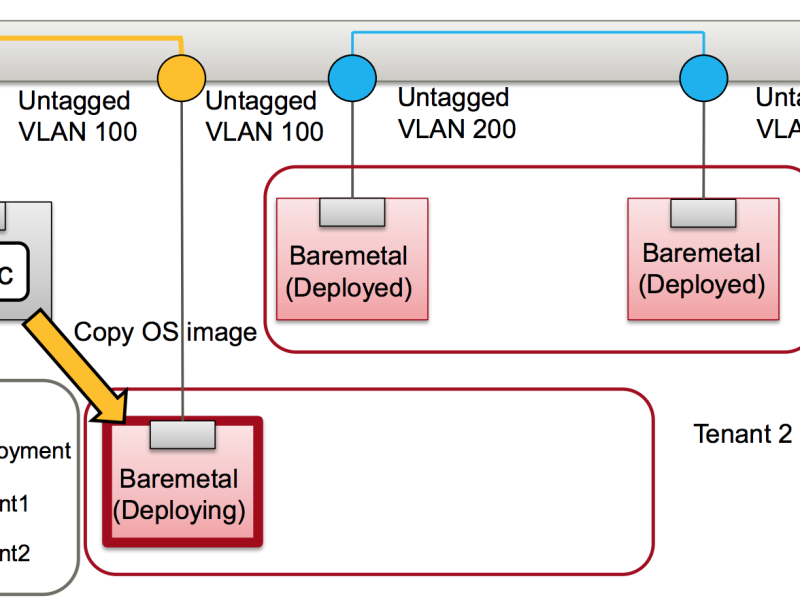800x600 pixels.
Task: Select the "Tenant 2" label
Action: coord(742,434)
